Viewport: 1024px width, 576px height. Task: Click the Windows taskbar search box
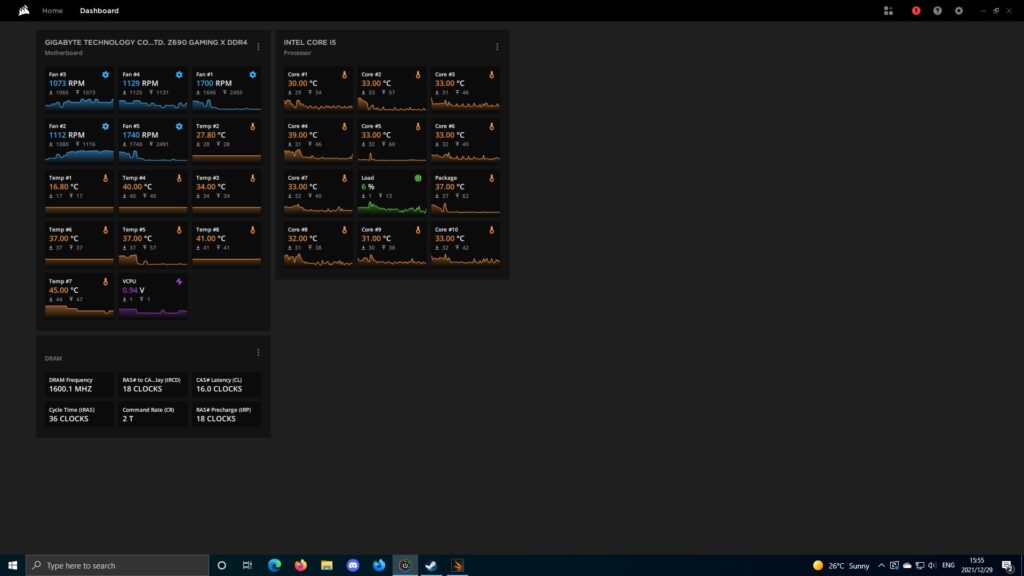tap(118, 565)
